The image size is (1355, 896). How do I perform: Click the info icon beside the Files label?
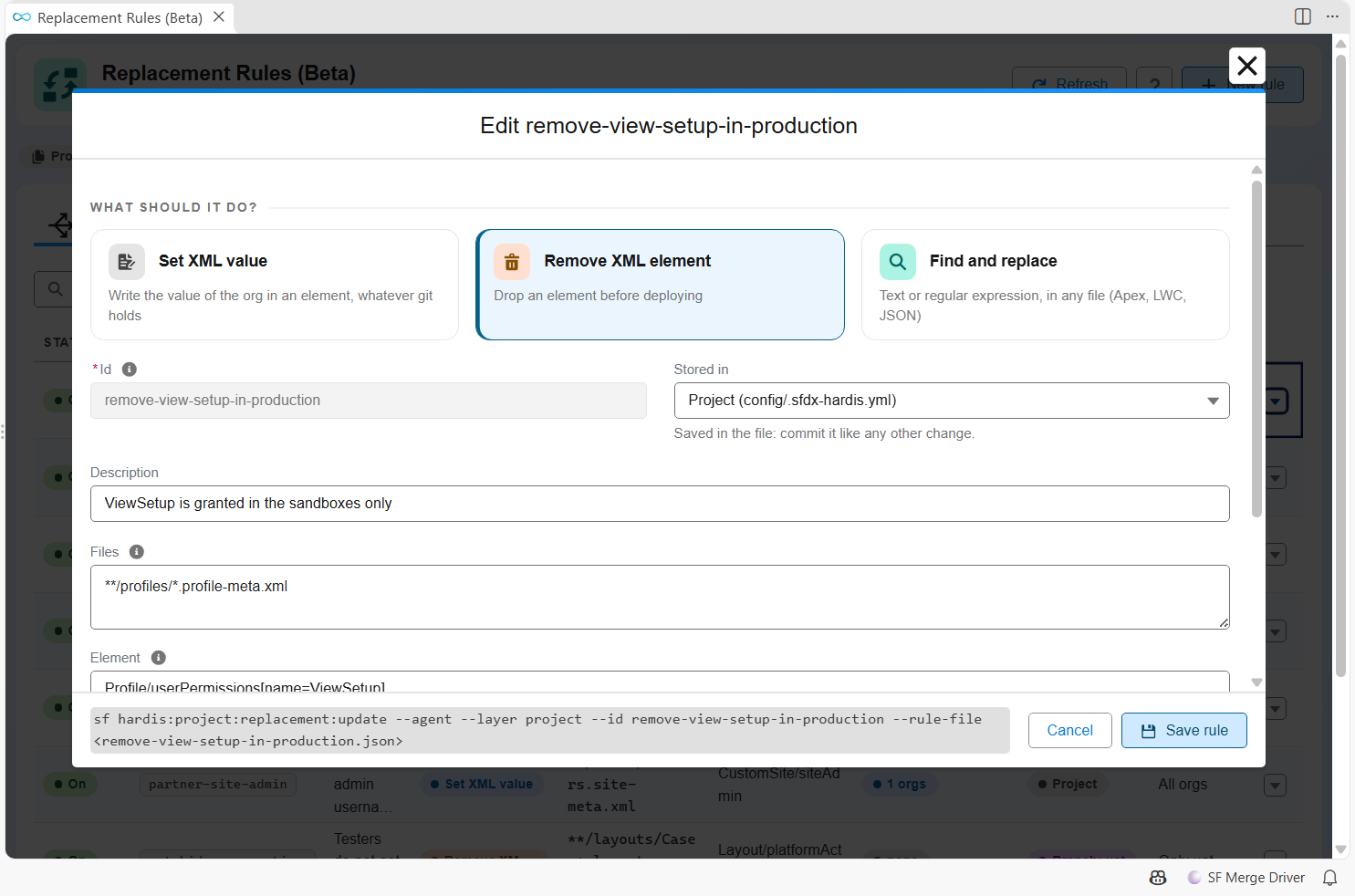pyautogui.click(x=137, y=552)
